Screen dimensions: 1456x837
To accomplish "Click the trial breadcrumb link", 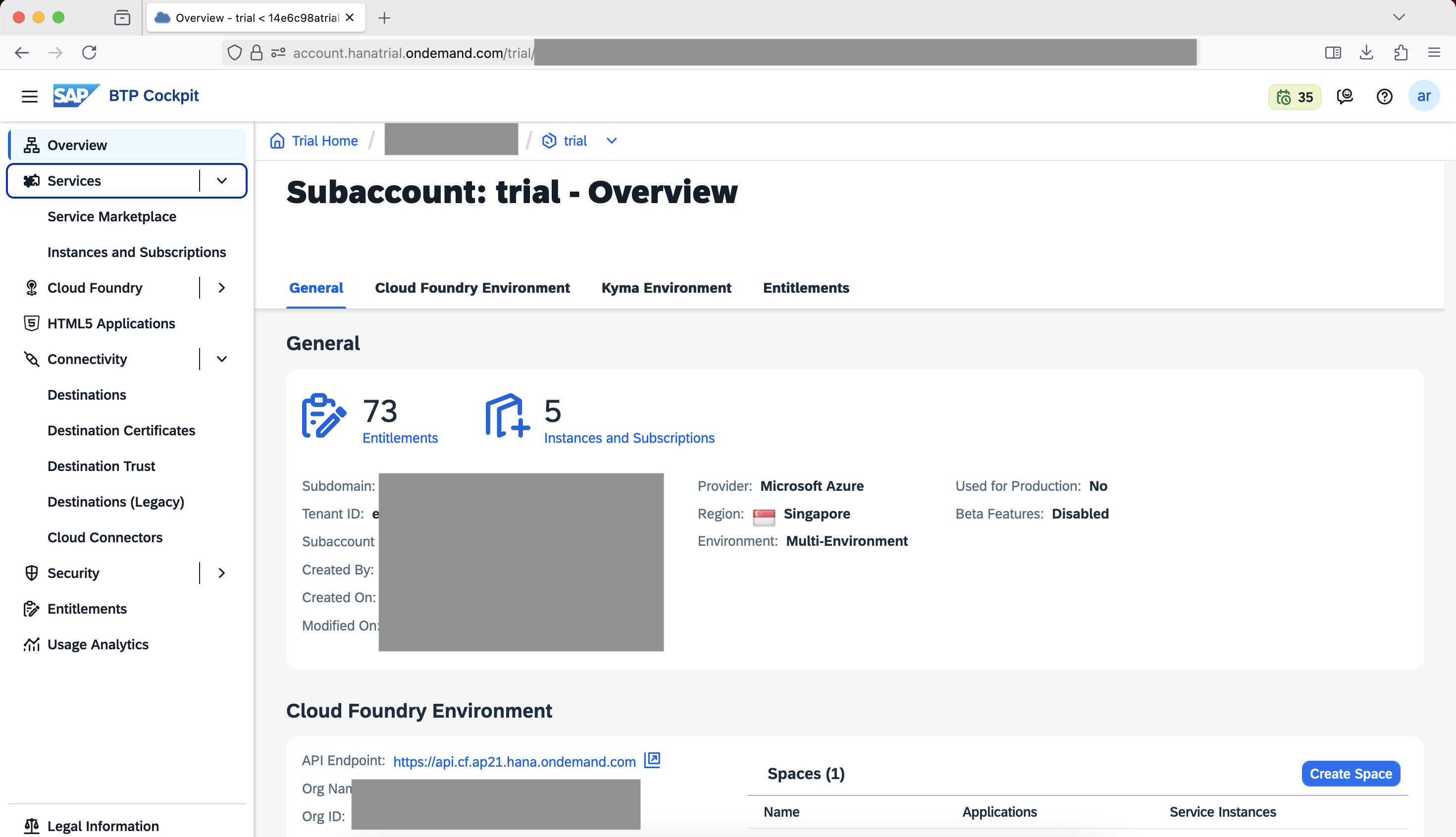I will tap(575, 141).
